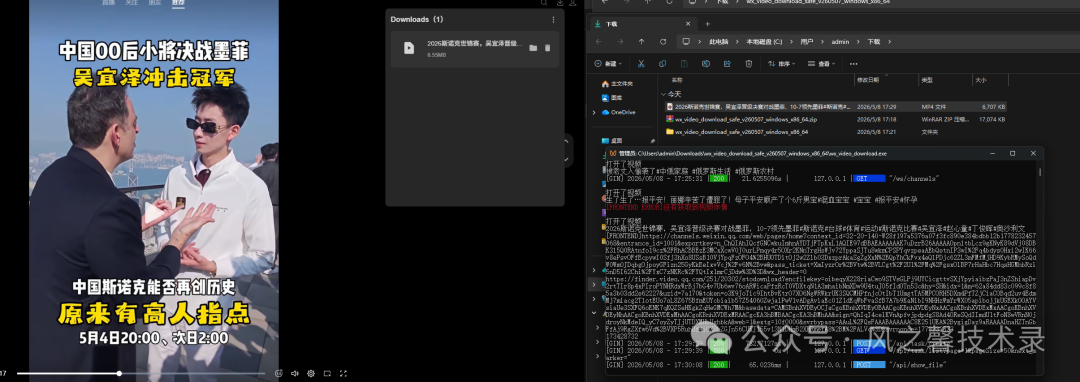Open 主文件夹 in Explorer sidebar
This screenshot has width=1080, height=382.
point(616,84)
